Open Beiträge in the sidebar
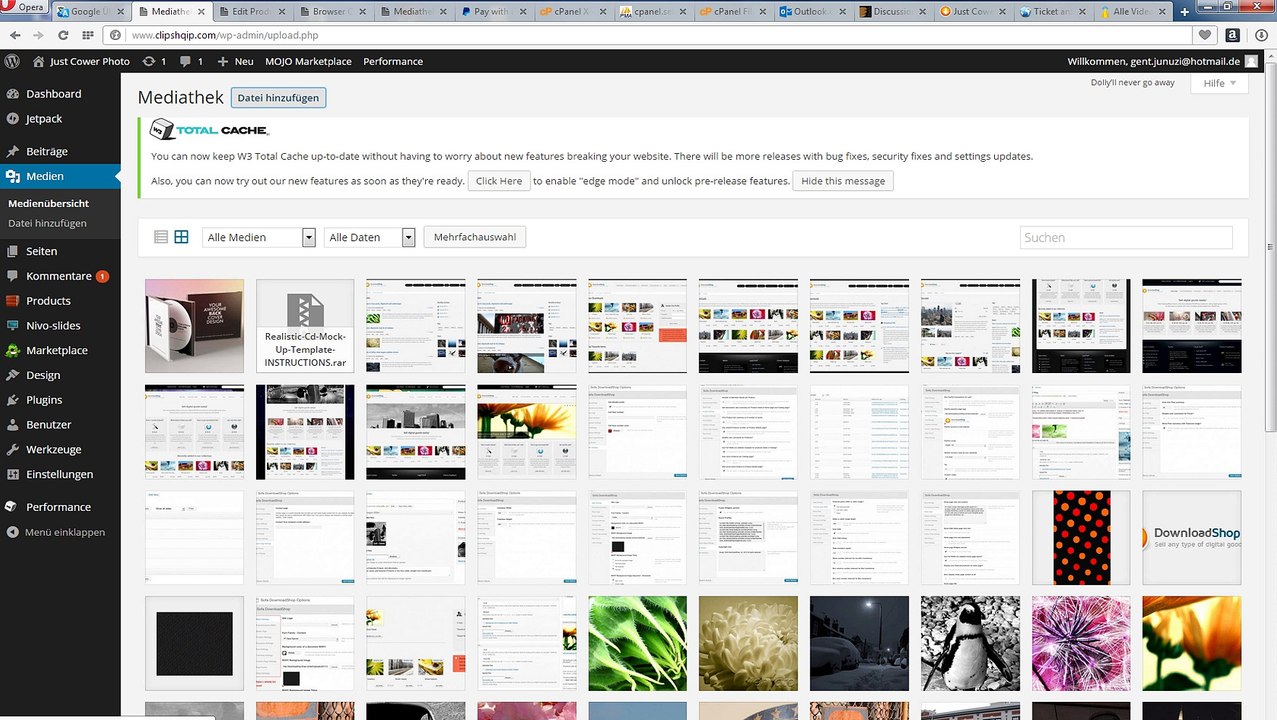Screen dimensions: 1277x720 [x=60, y=151]
